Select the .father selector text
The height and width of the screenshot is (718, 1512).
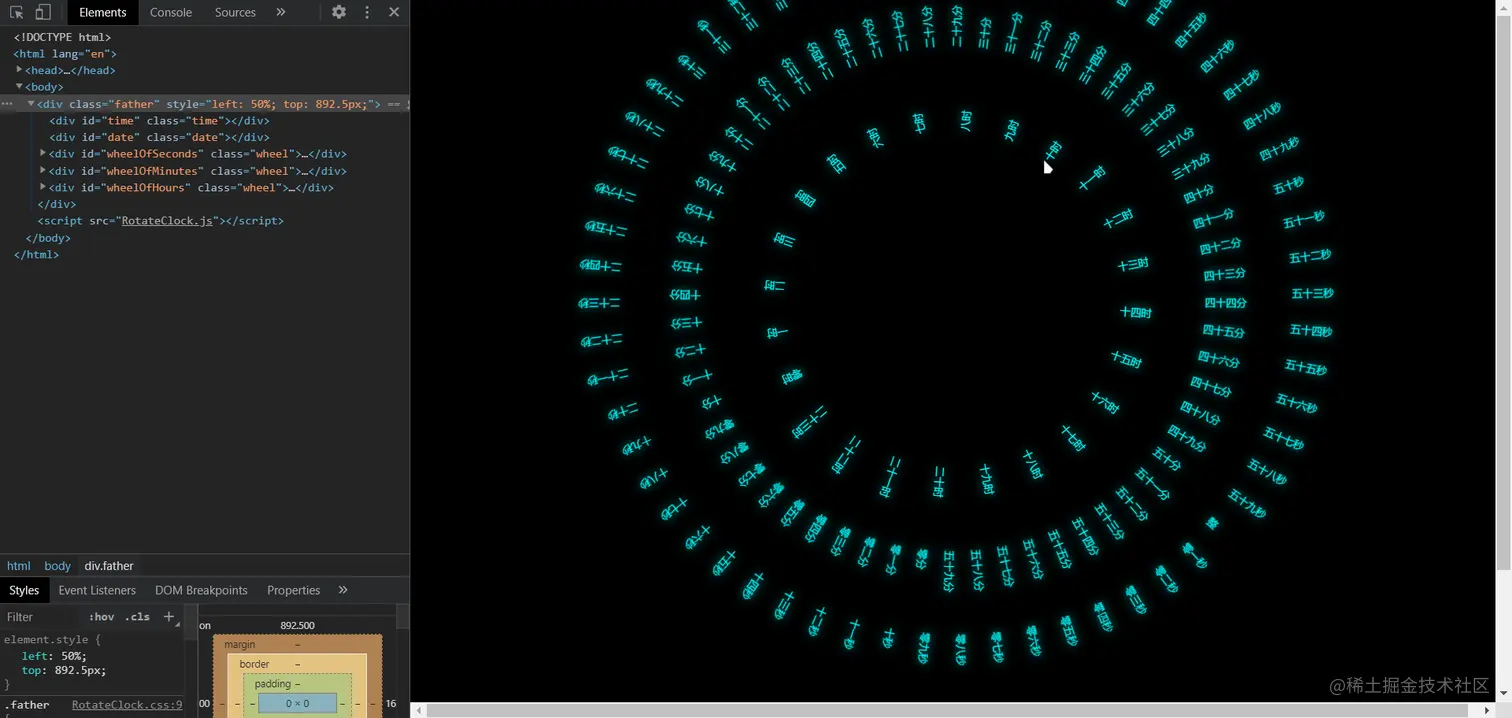tap(27, 705)
